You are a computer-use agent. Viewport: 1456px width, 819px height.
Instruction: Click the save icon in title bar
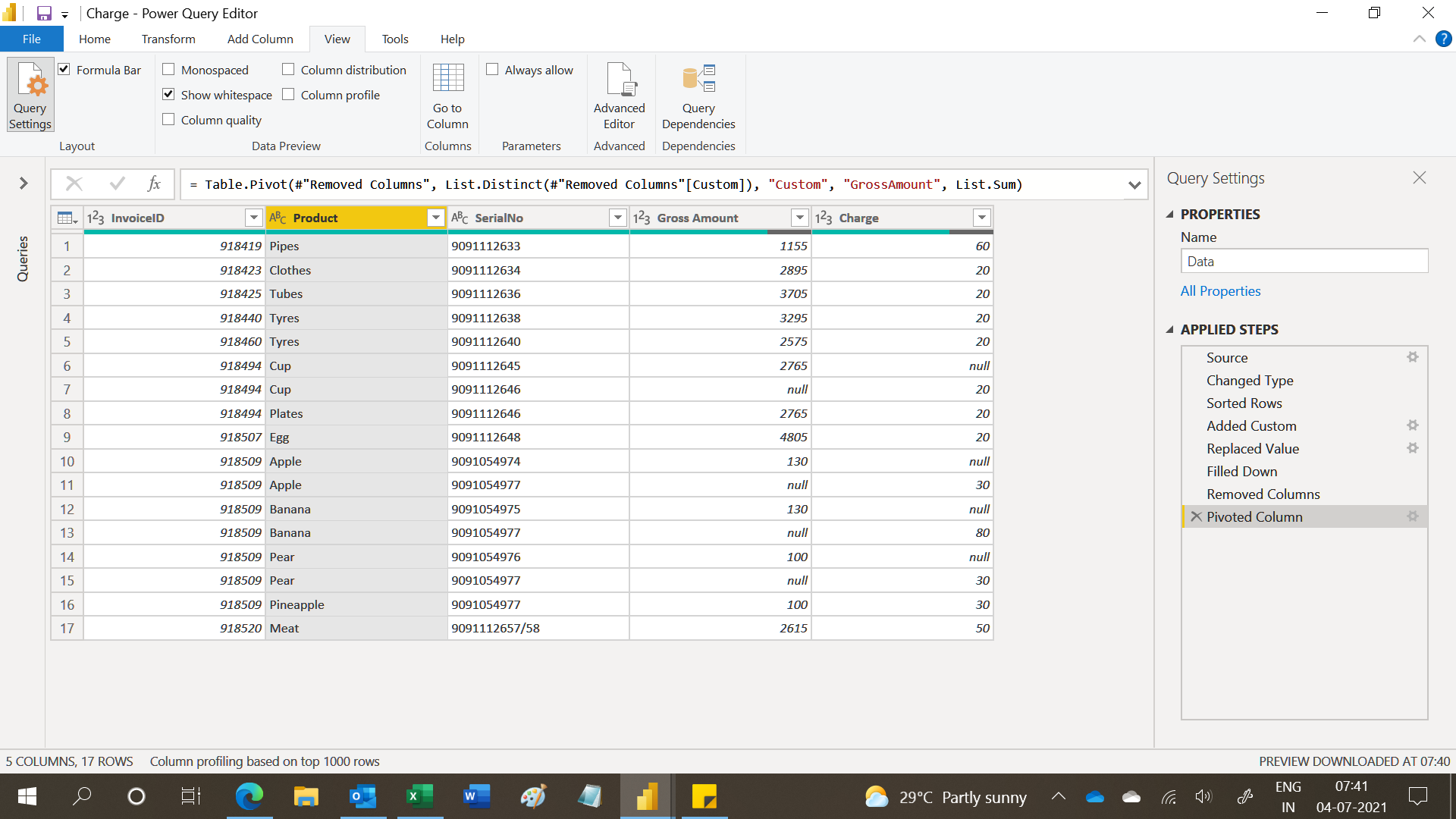44,14
